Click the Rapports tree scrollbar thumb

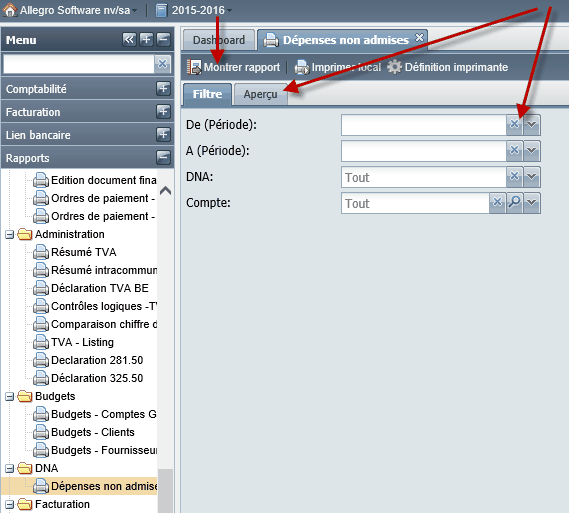[x=165, y=491]
